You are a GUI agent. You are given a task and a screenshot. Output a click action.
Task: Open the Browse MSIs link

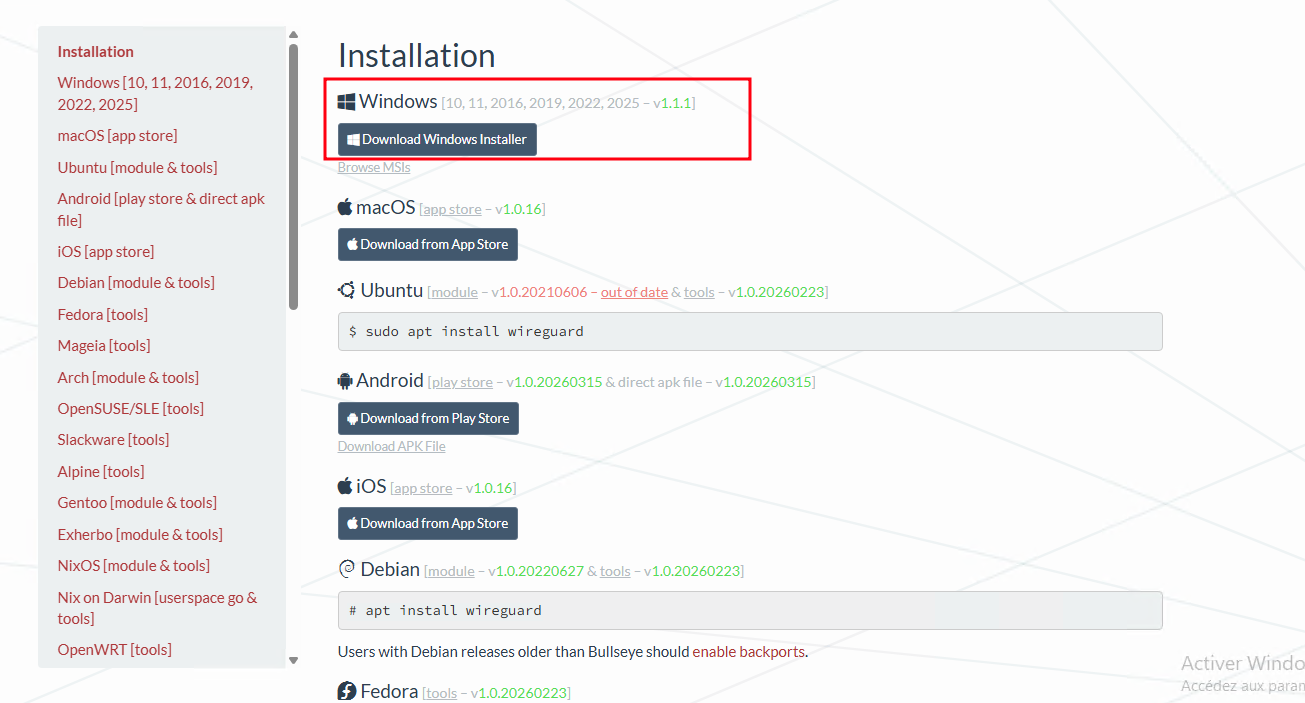374,168
